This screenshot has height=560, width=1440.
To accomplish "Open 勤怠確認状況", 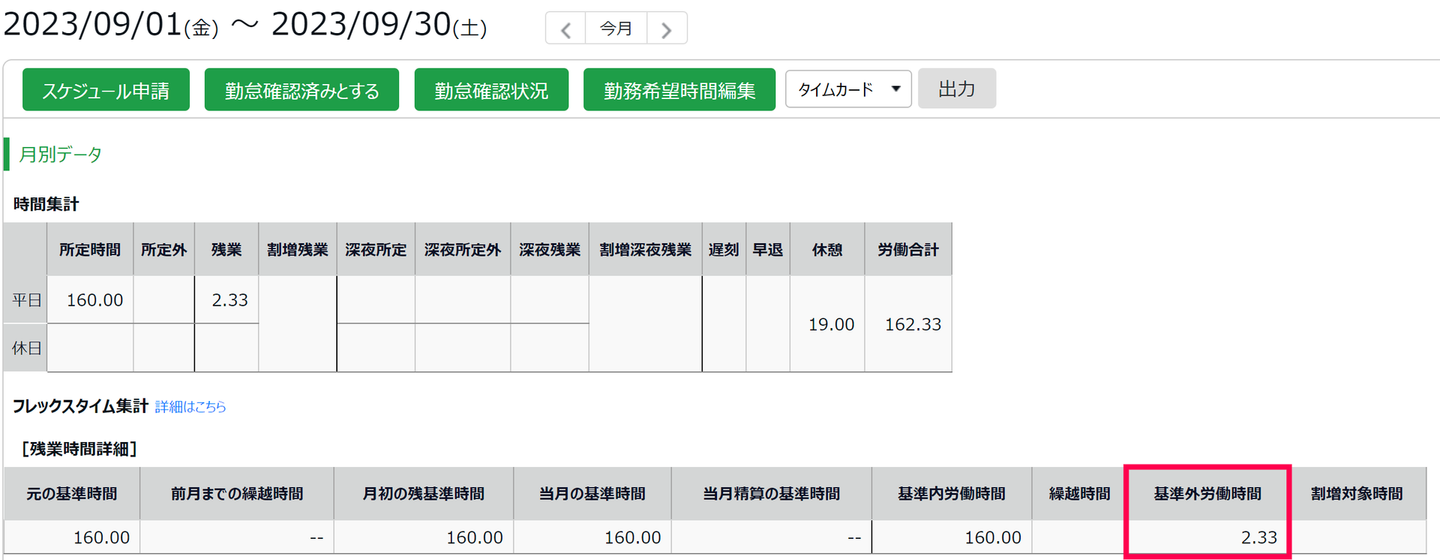I will [491, 90].
